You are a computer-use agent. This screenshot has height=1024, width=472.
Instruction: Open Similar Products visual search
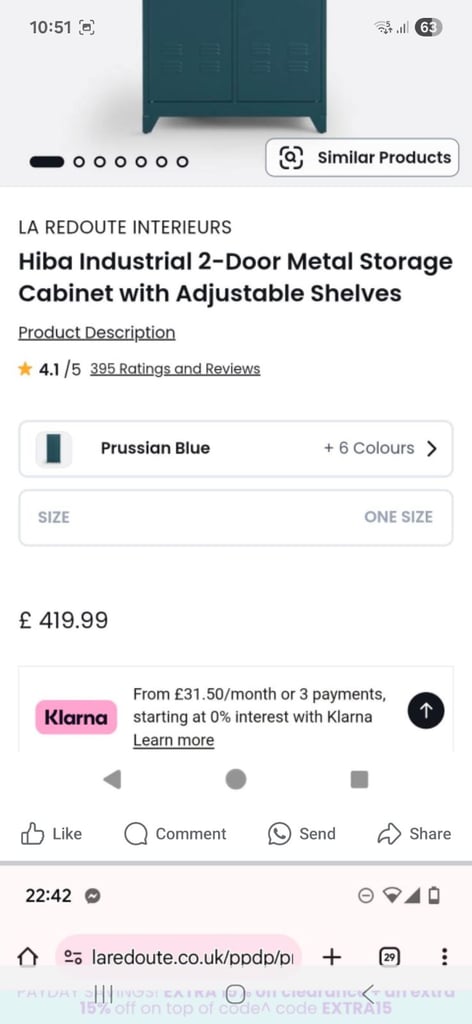coord(362,157)
